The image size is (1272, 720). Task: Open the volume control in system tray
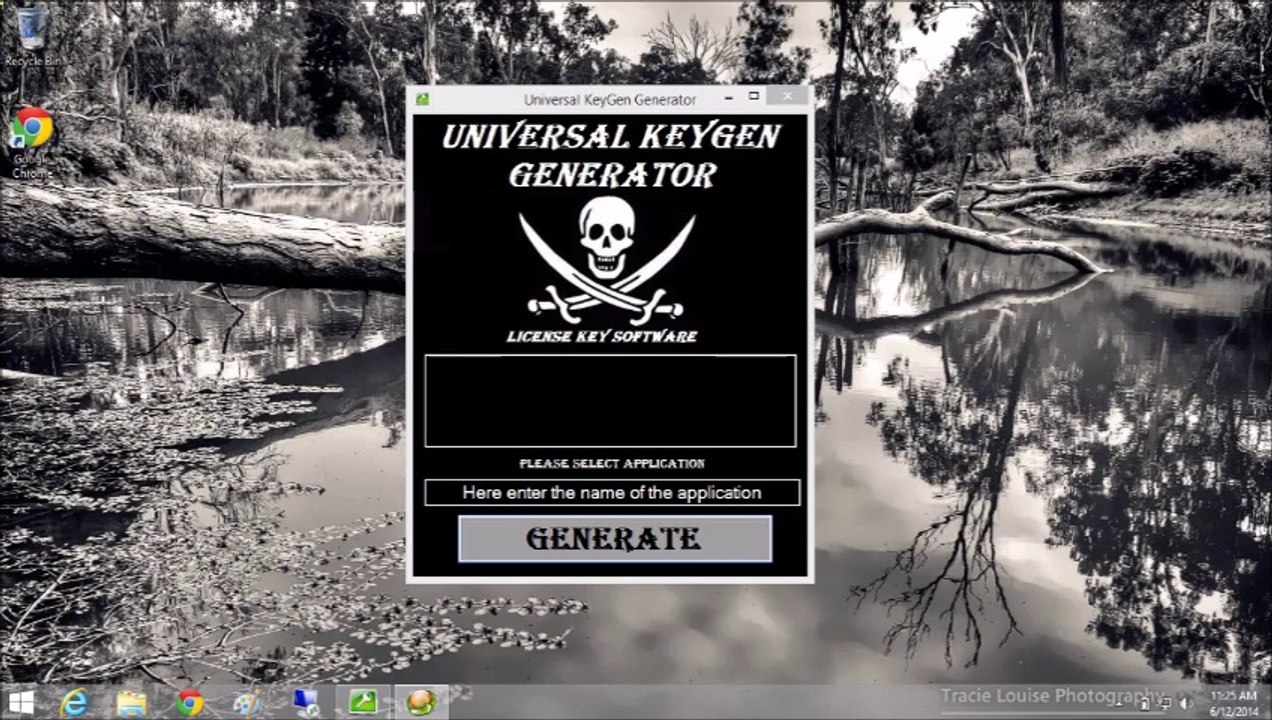[x=1187, y=703]
